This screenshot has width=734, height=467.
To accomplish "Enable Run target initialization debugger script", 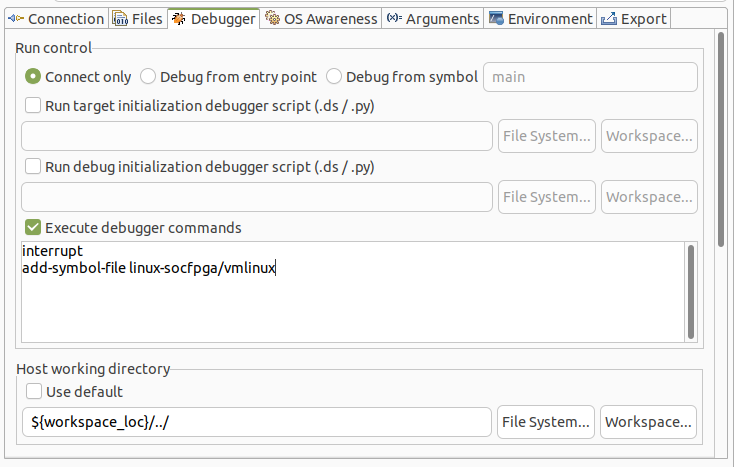I will tap(33, 105).
